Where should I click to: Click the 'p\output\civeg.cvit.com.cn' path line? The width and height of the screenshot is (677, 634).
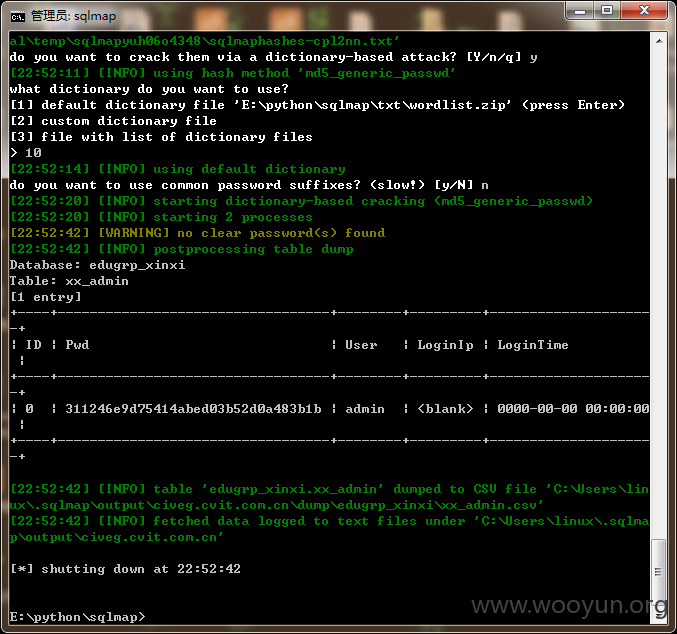click(117, 537)
